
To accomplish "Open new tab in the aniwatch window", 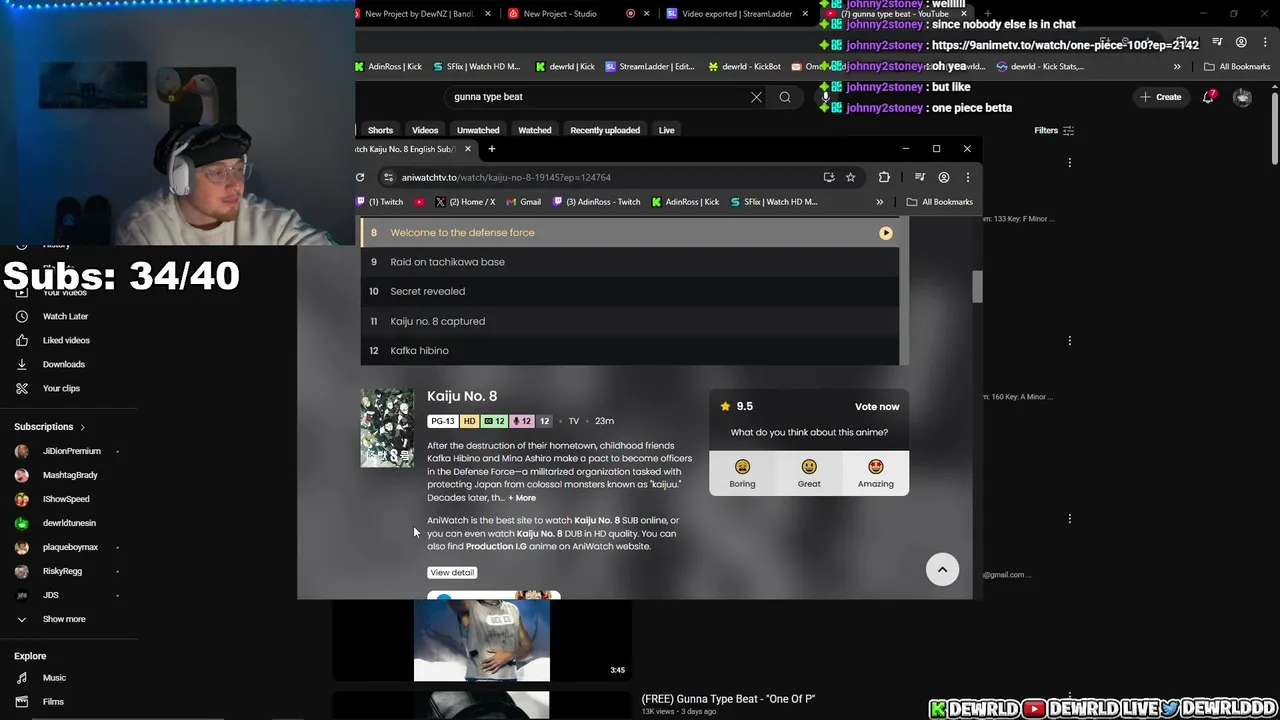I will [491, 149].
